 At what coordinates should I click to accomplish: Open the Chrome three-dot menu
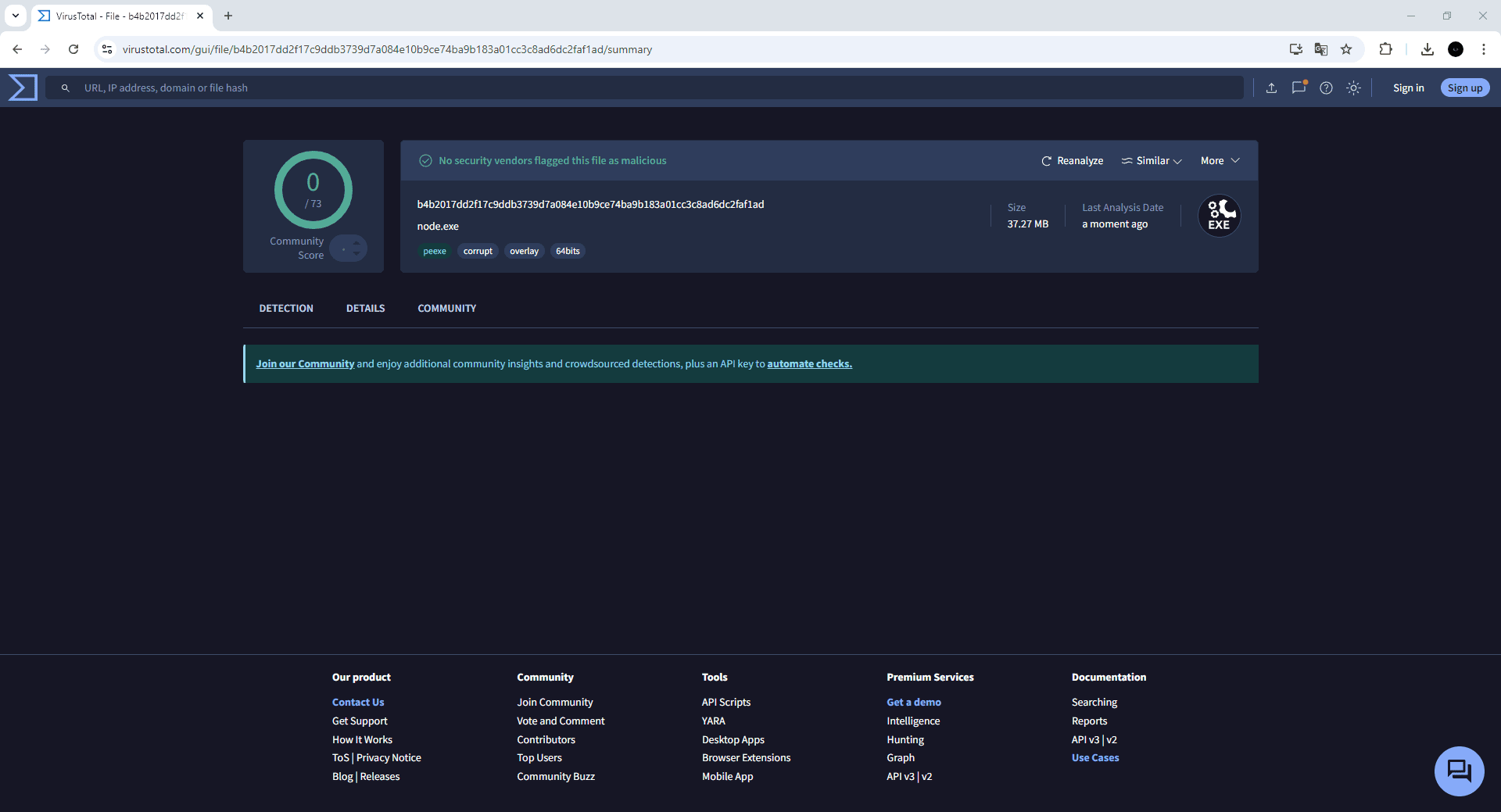coord(1484,49)
